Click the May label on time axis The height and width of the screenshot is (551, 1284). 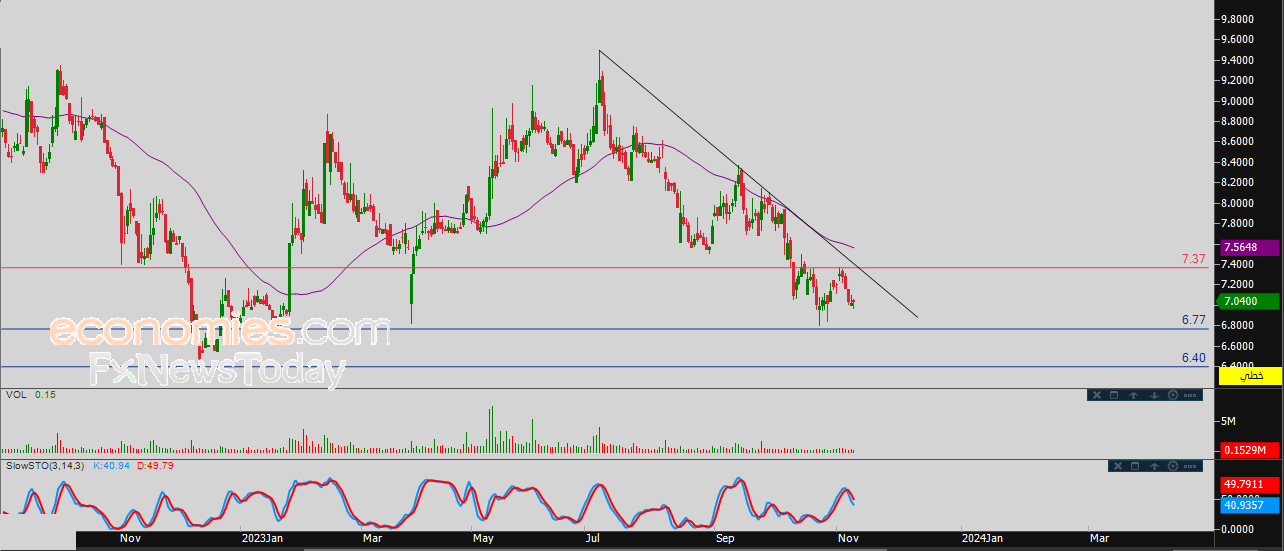(483, 538)
